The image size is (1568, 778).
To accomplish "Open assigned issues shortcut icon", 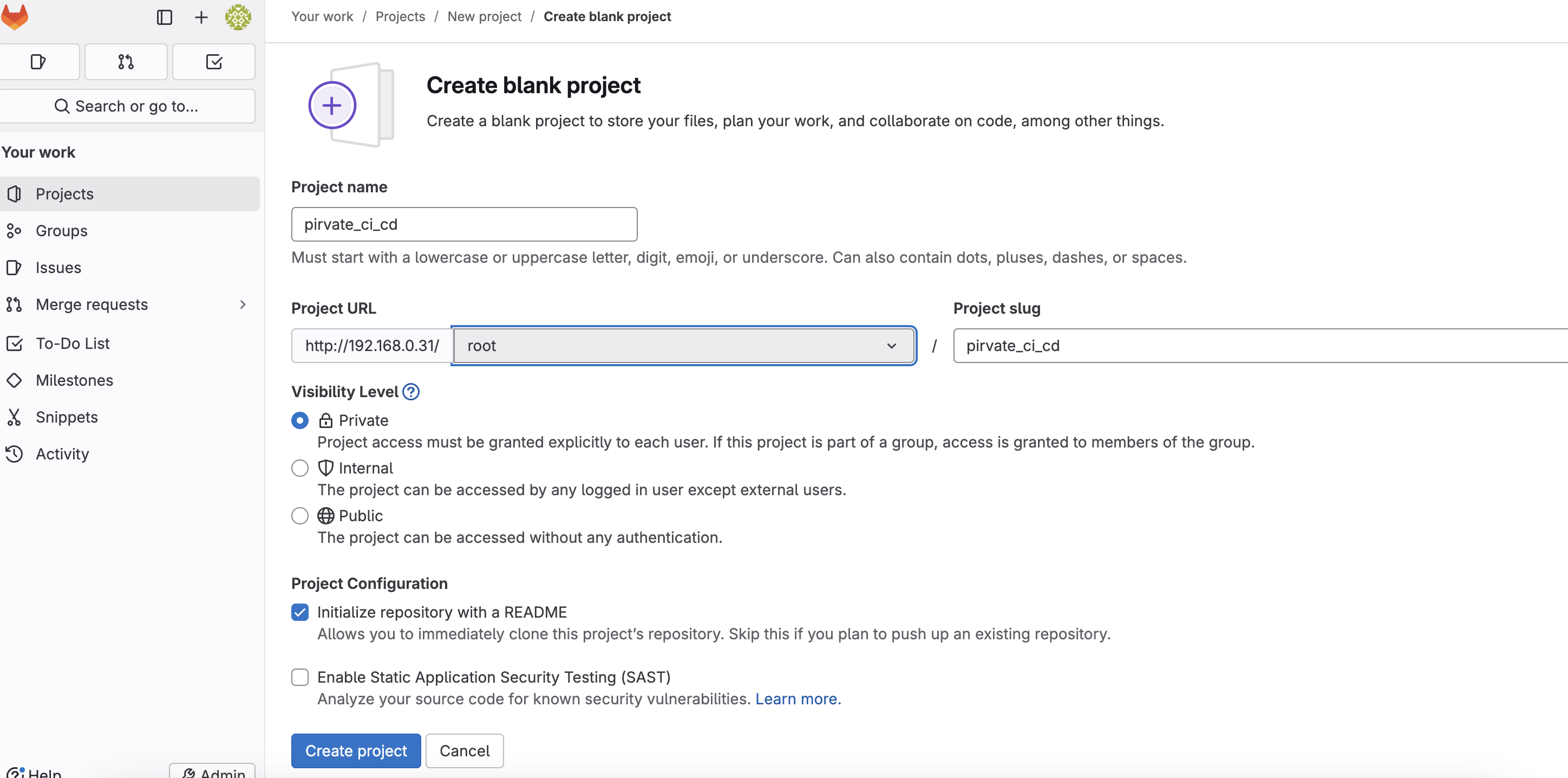I will (x=38, y=62).
